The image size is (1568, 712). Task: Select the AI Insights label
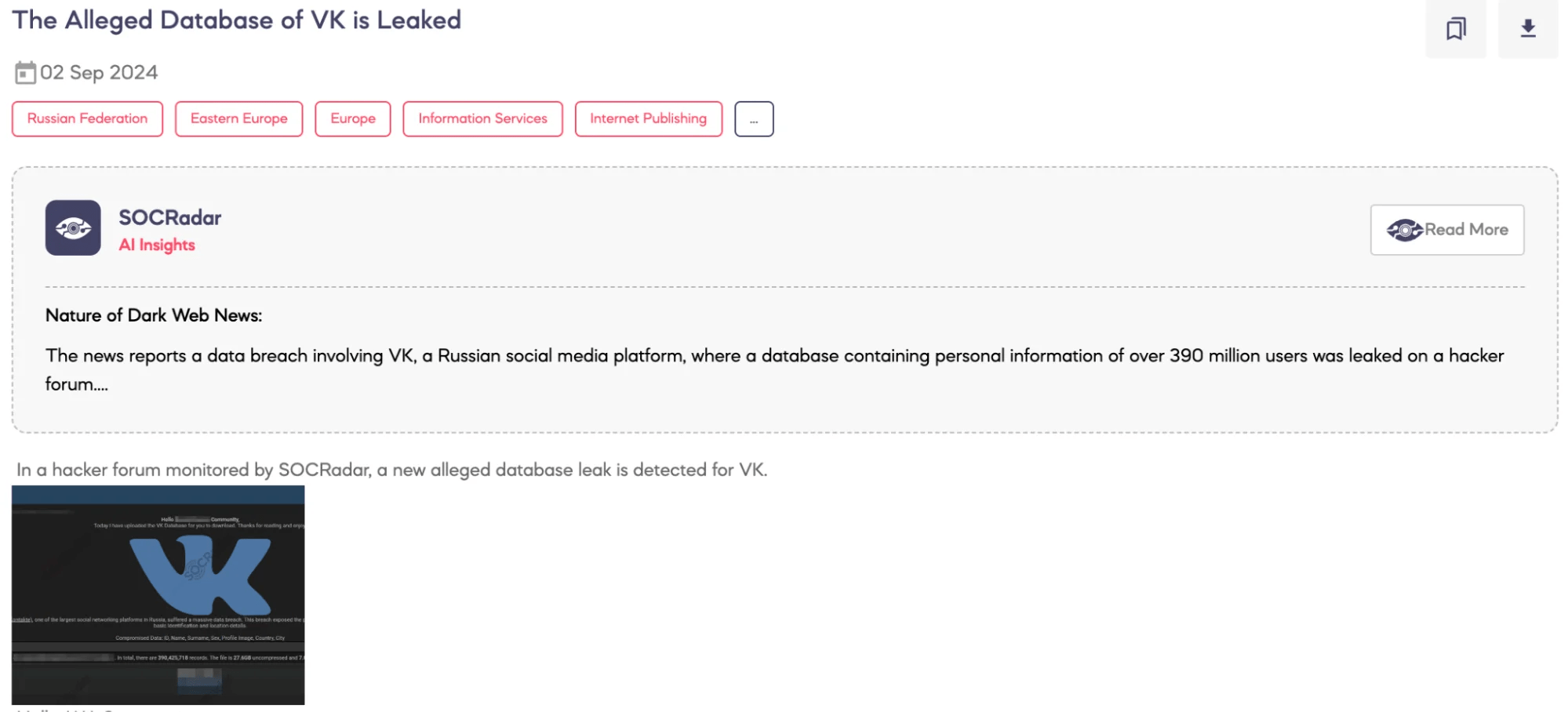157,245
